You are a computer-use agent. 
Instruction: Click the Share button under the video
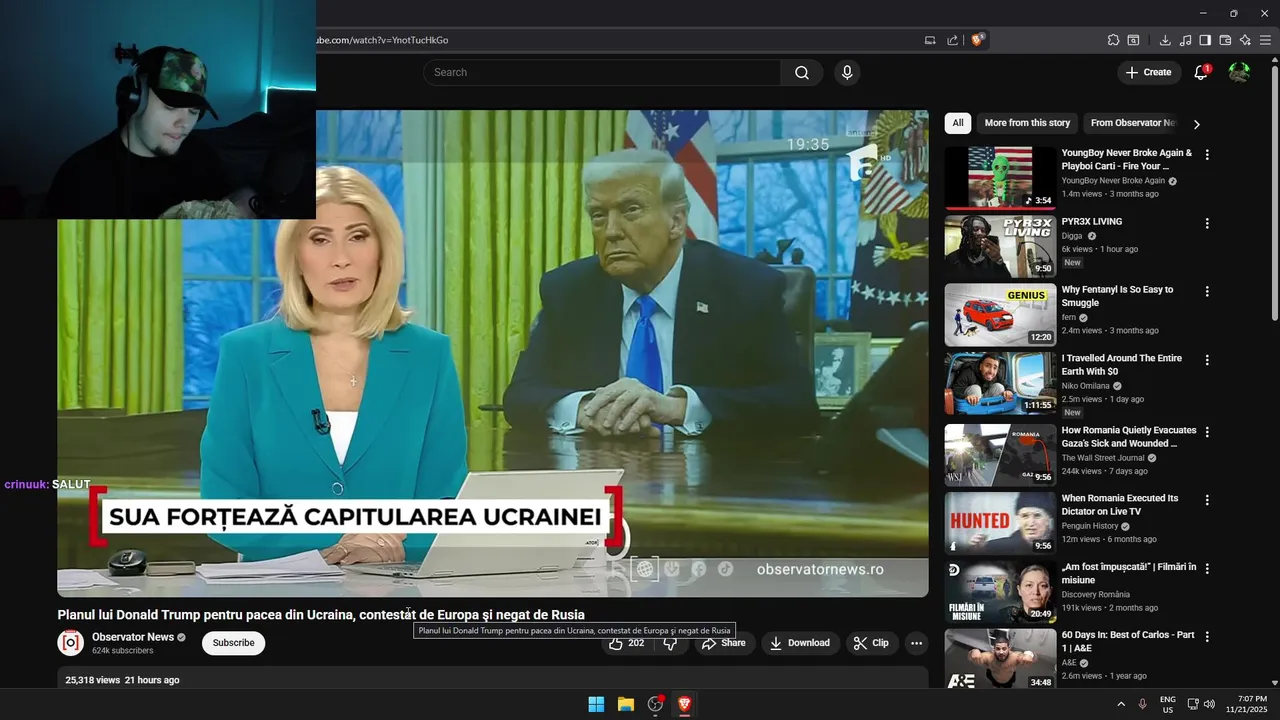click(724, 643)
